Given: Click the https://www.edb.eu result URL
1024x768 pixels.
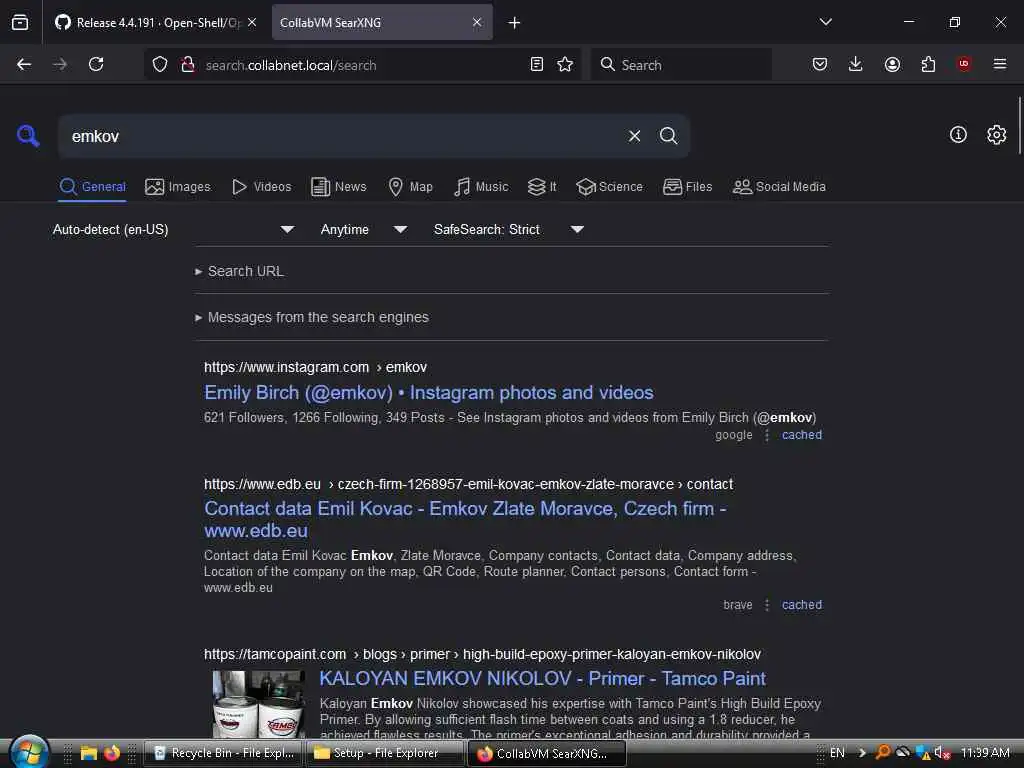Looking at the screenshot, I should (468, 484).
